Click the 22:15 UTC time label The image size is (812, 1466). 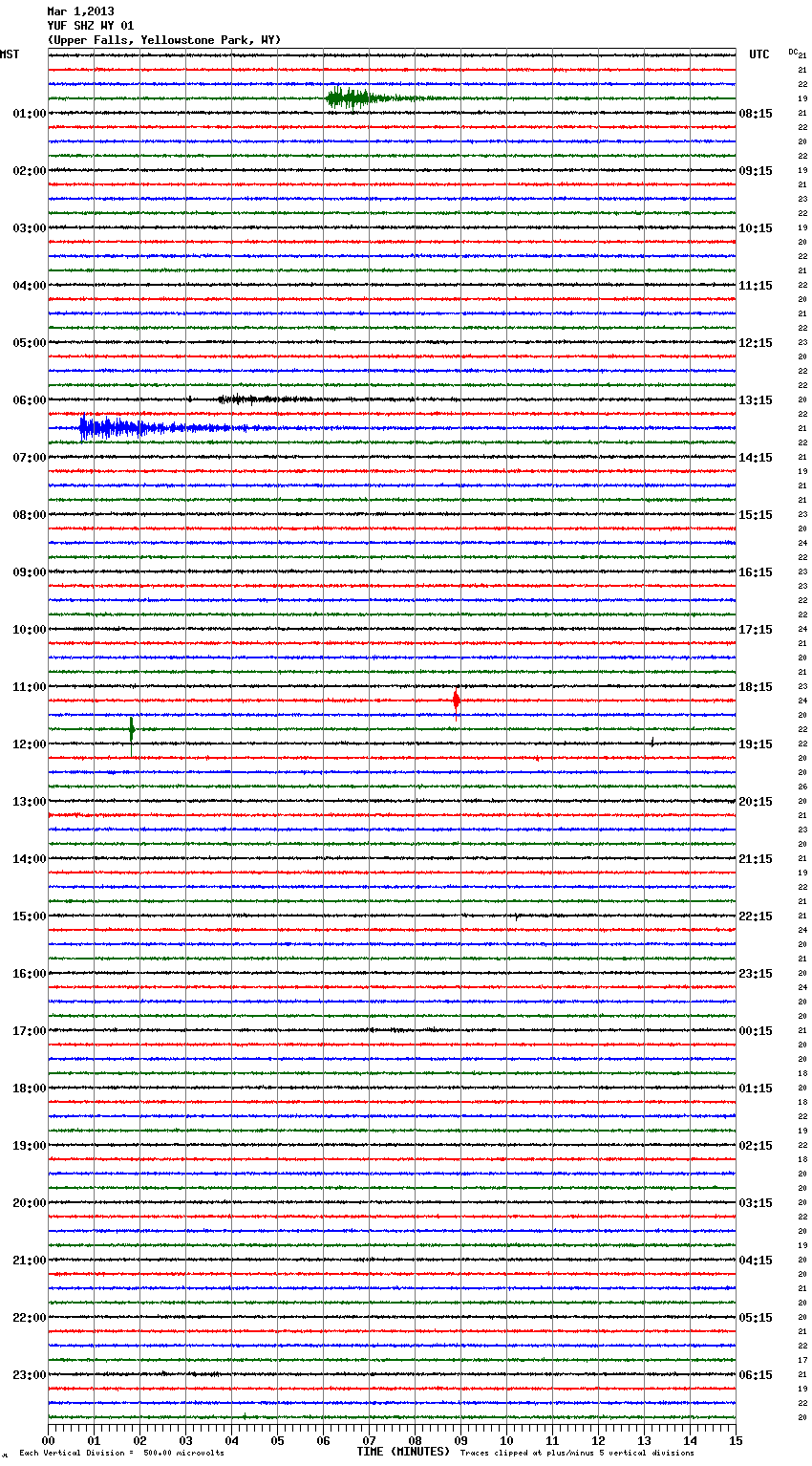click(756, 916)
